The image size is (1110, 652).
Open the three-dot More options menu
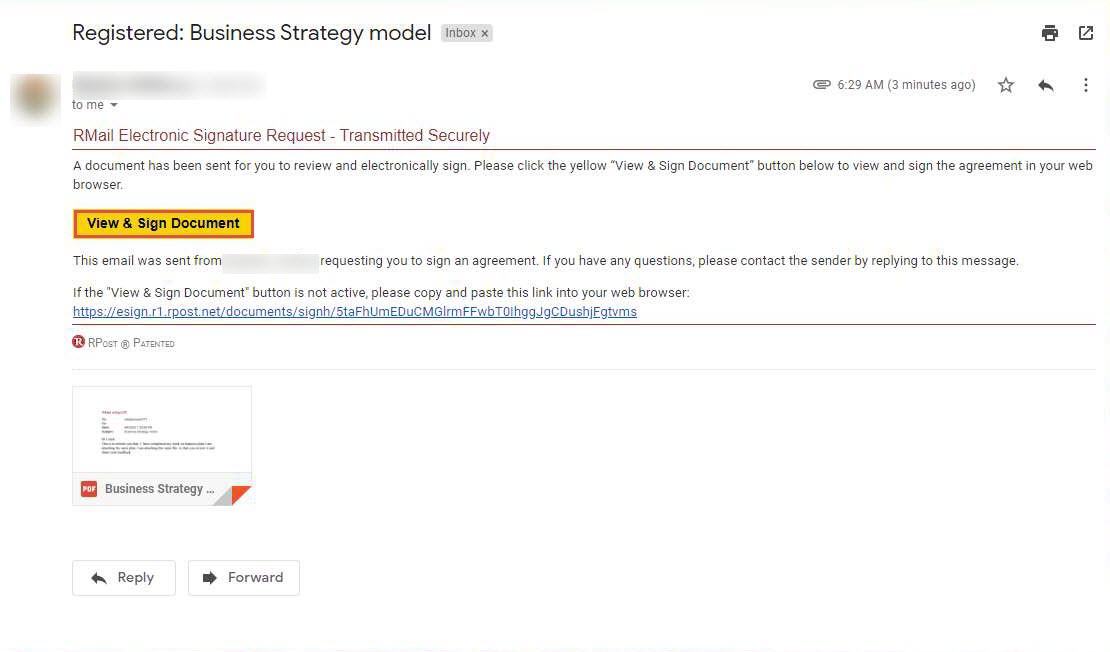pyautogui.click(x=1086, y=85)
